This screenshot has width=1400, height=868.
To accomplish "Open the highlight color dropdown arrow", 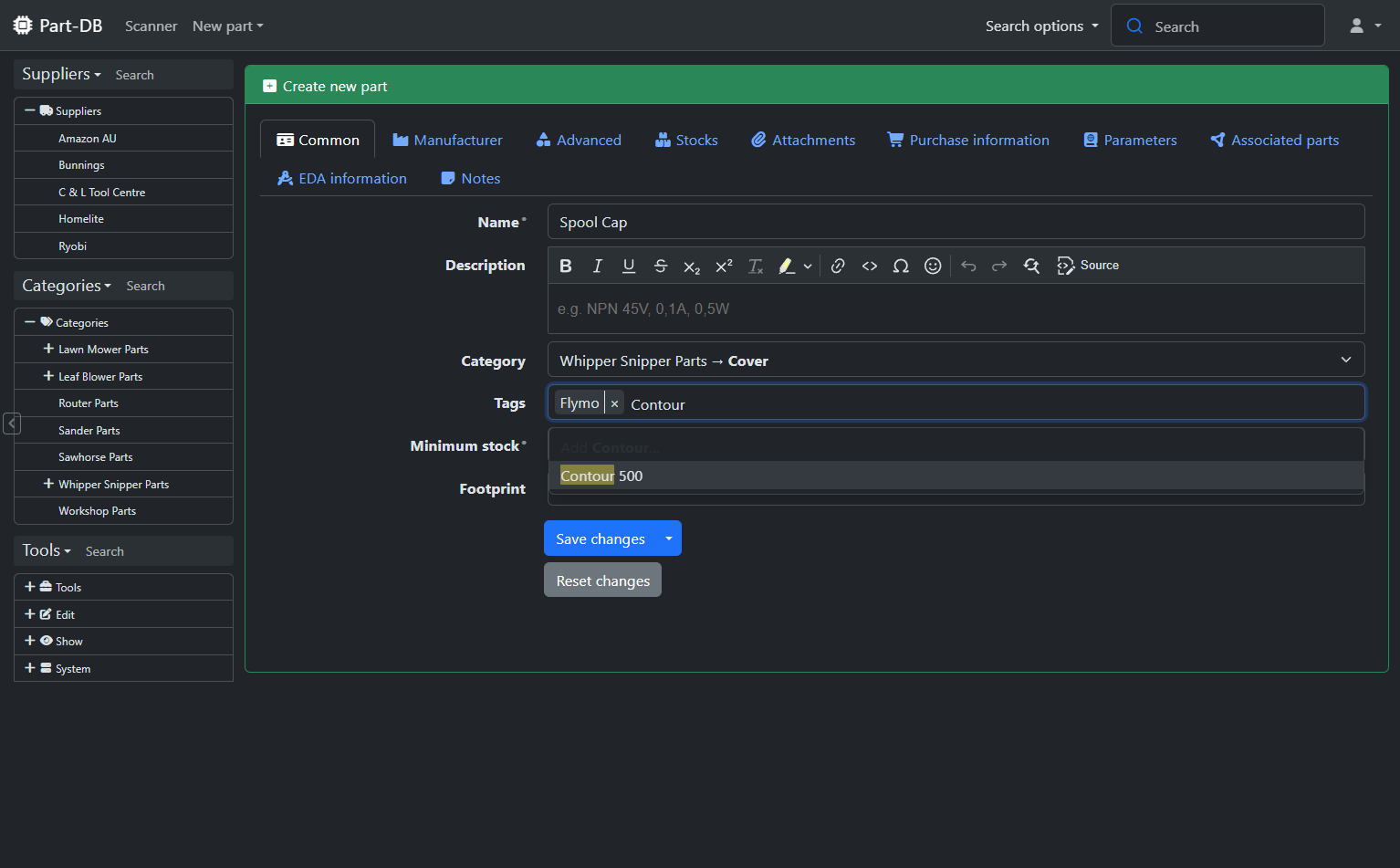I will coord(808,267).
